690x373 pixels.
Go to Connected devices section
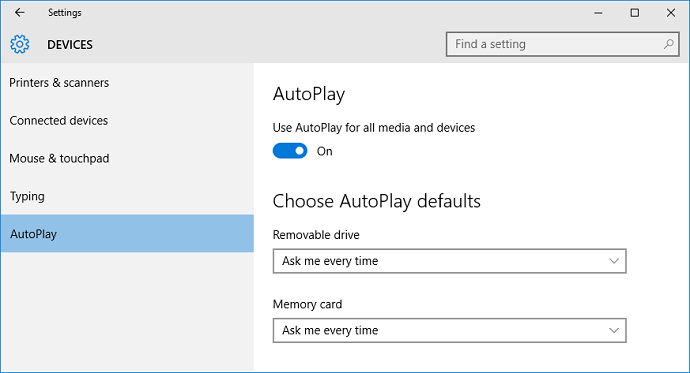point(127,121)
